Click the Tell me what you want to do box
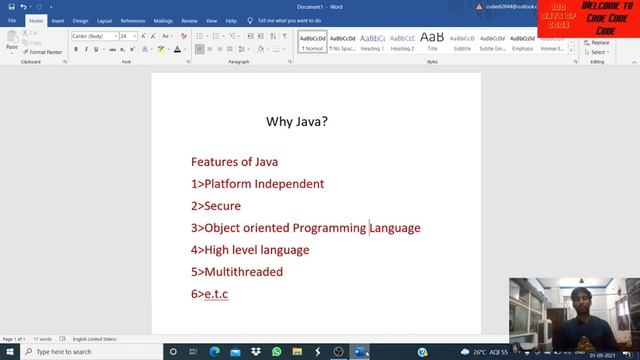Viewport: 640px width, 360px height. point(284,21)
